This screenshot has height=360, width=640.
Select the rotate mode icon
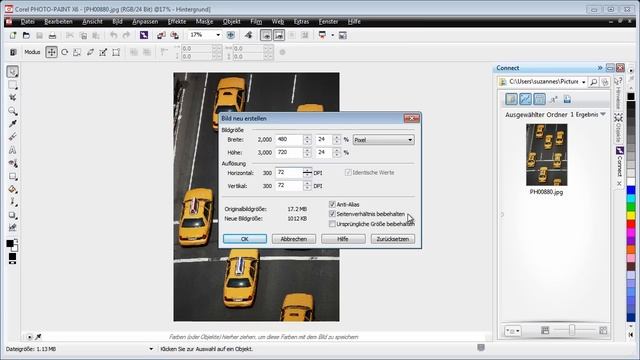pyautogui.click(x=64, y=52)
